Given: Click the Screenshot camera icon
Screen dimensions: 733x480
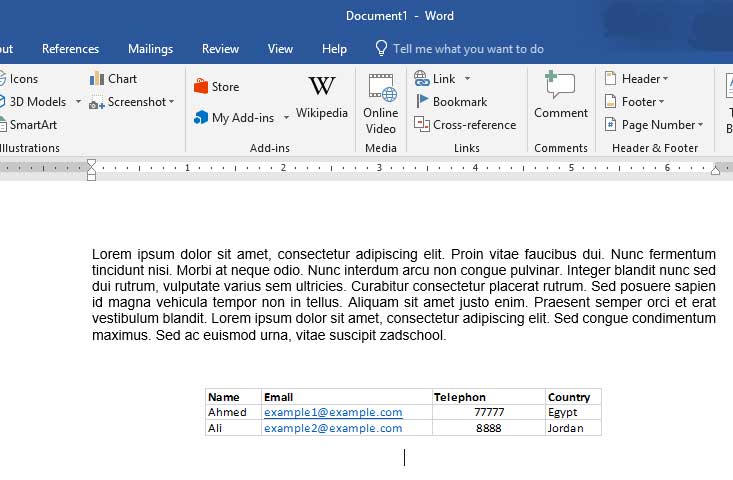Looking at the screenshot, I should [x=97, y=102].
